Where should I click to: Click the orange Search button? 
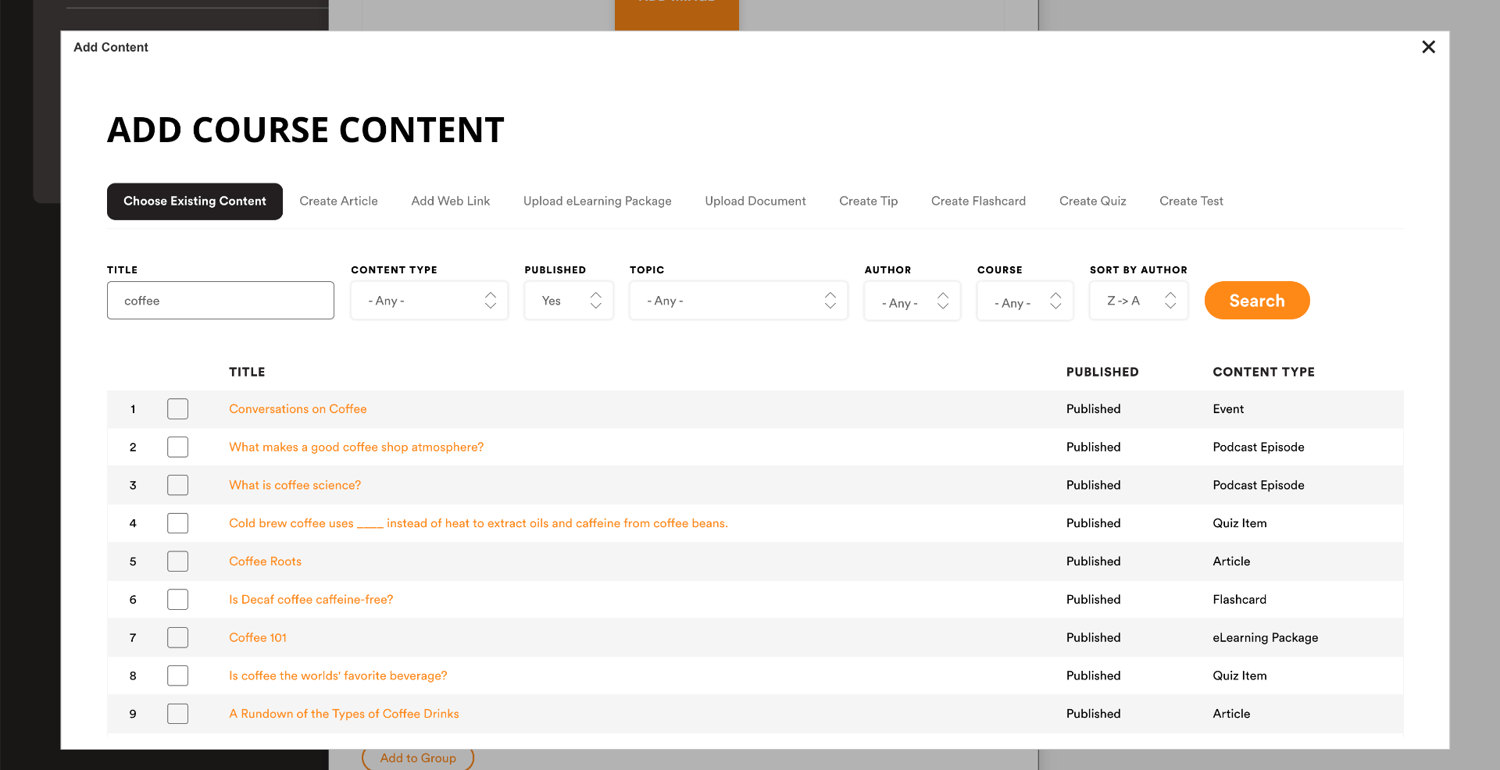pos(1256,301)
